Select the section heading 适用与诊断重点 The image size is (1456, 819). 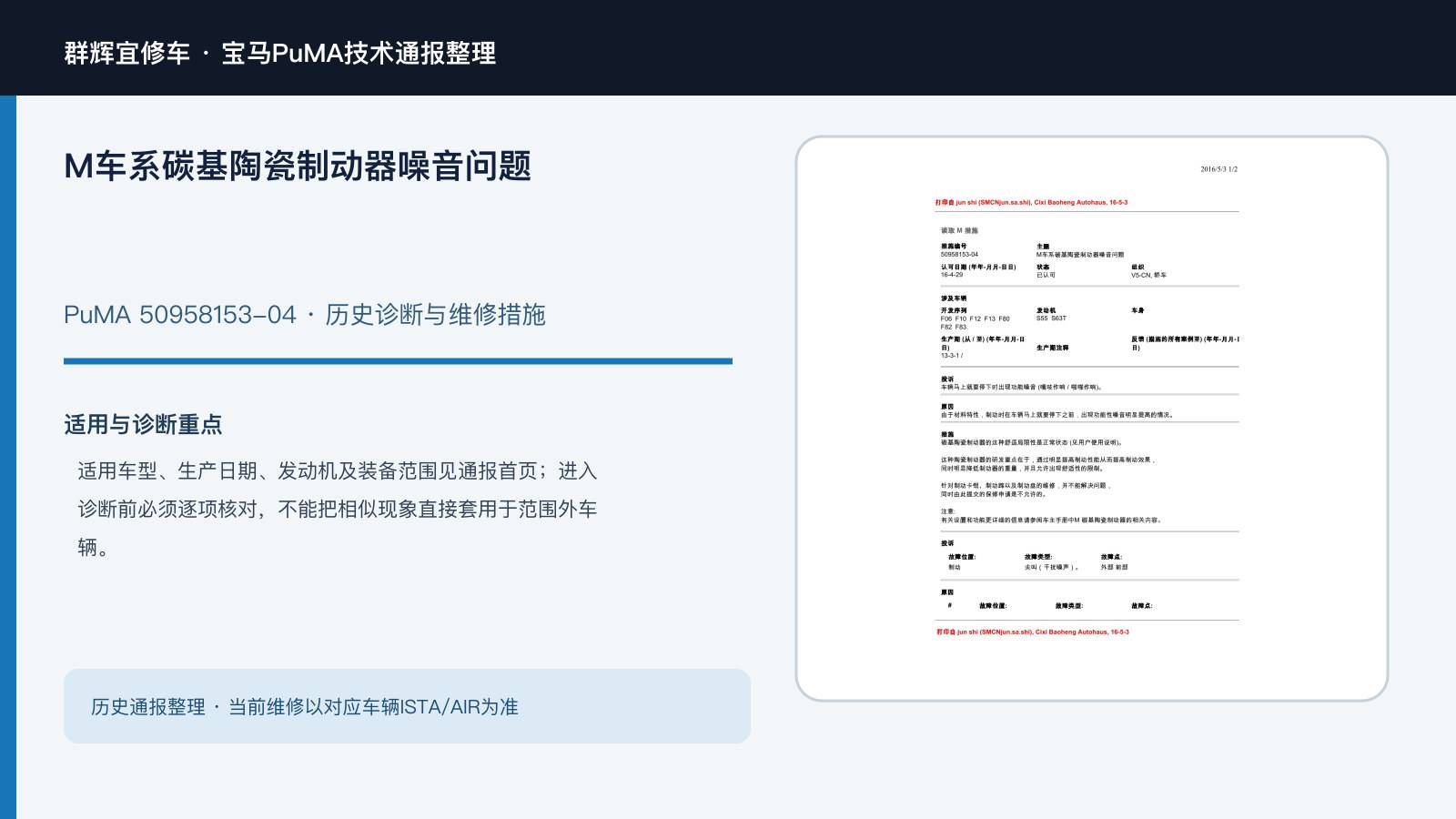[143, 424]
